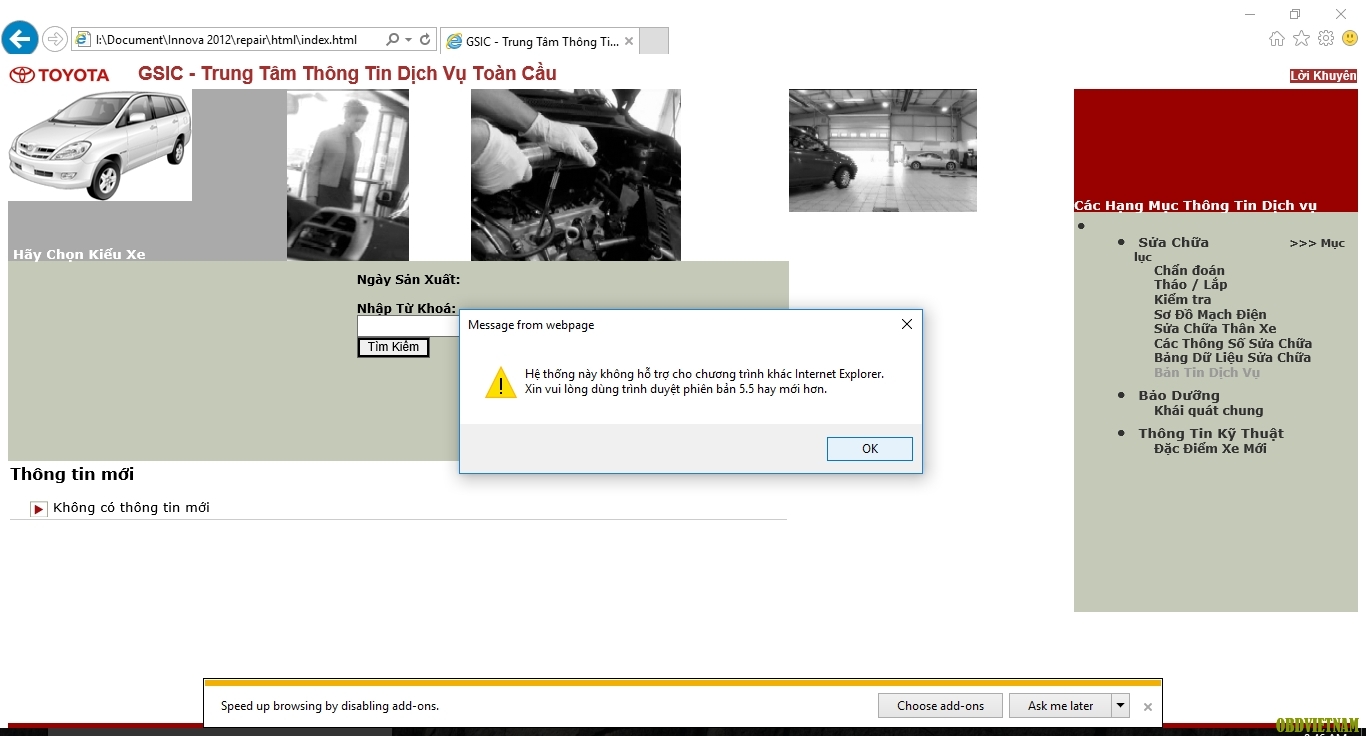The height and width of the screenshot is (736, 1366).
Task: Open Favorites star icon
Action: (1301, 38)
